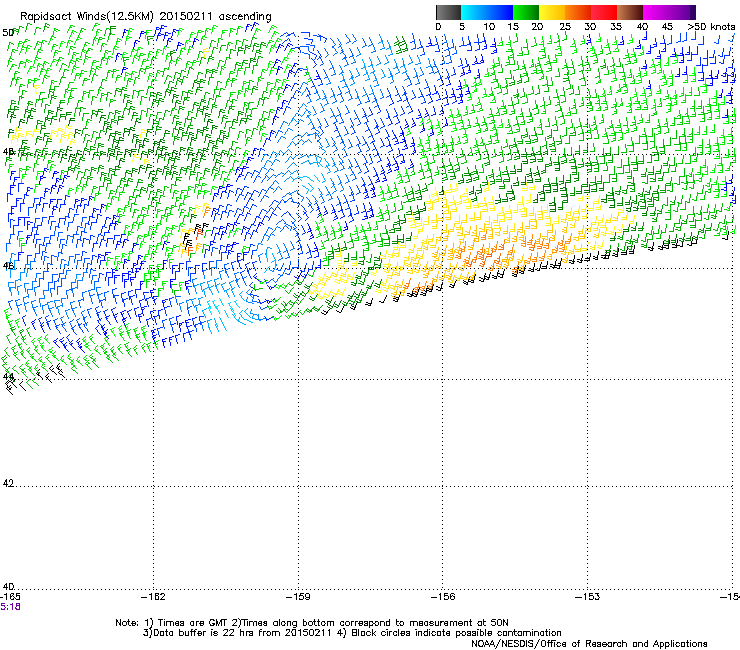Viewport: 740px width, 650px height.
Task: Click the latitude label 44
Action: (8, 377)
